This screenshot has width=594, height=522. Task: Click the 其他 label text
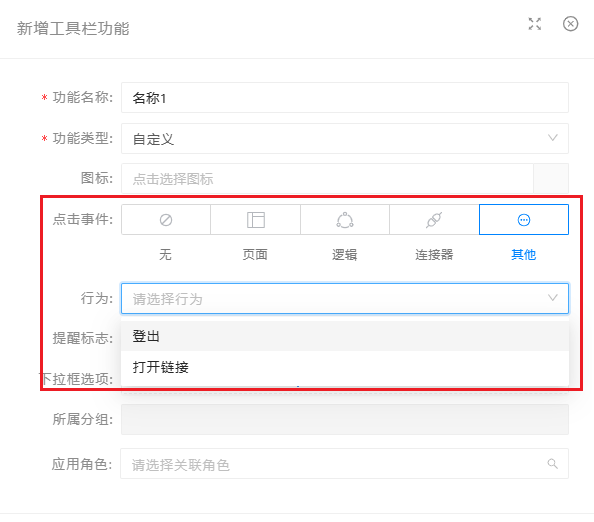tap(524, 255)
